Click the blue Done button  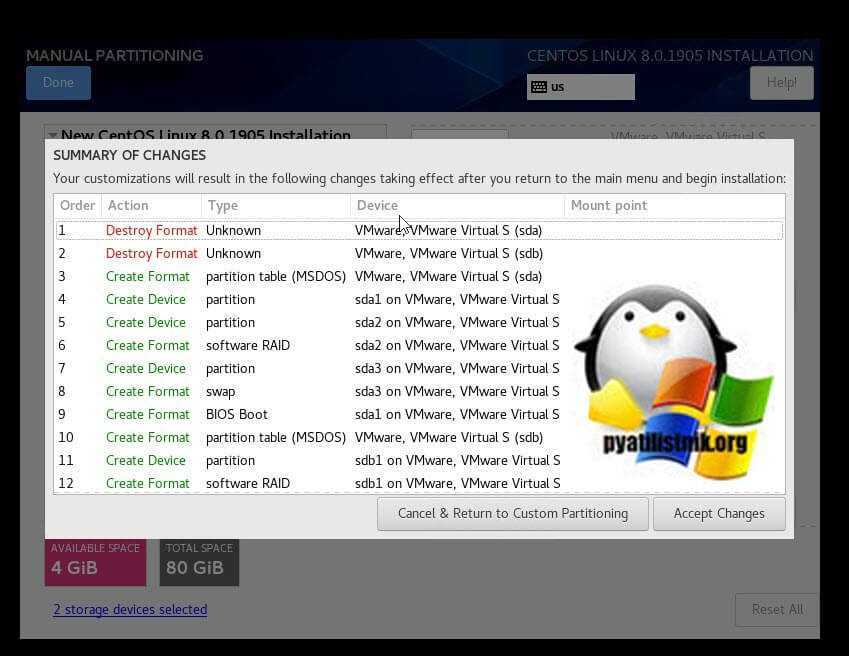pyautogui.click(x=58, y=83)
